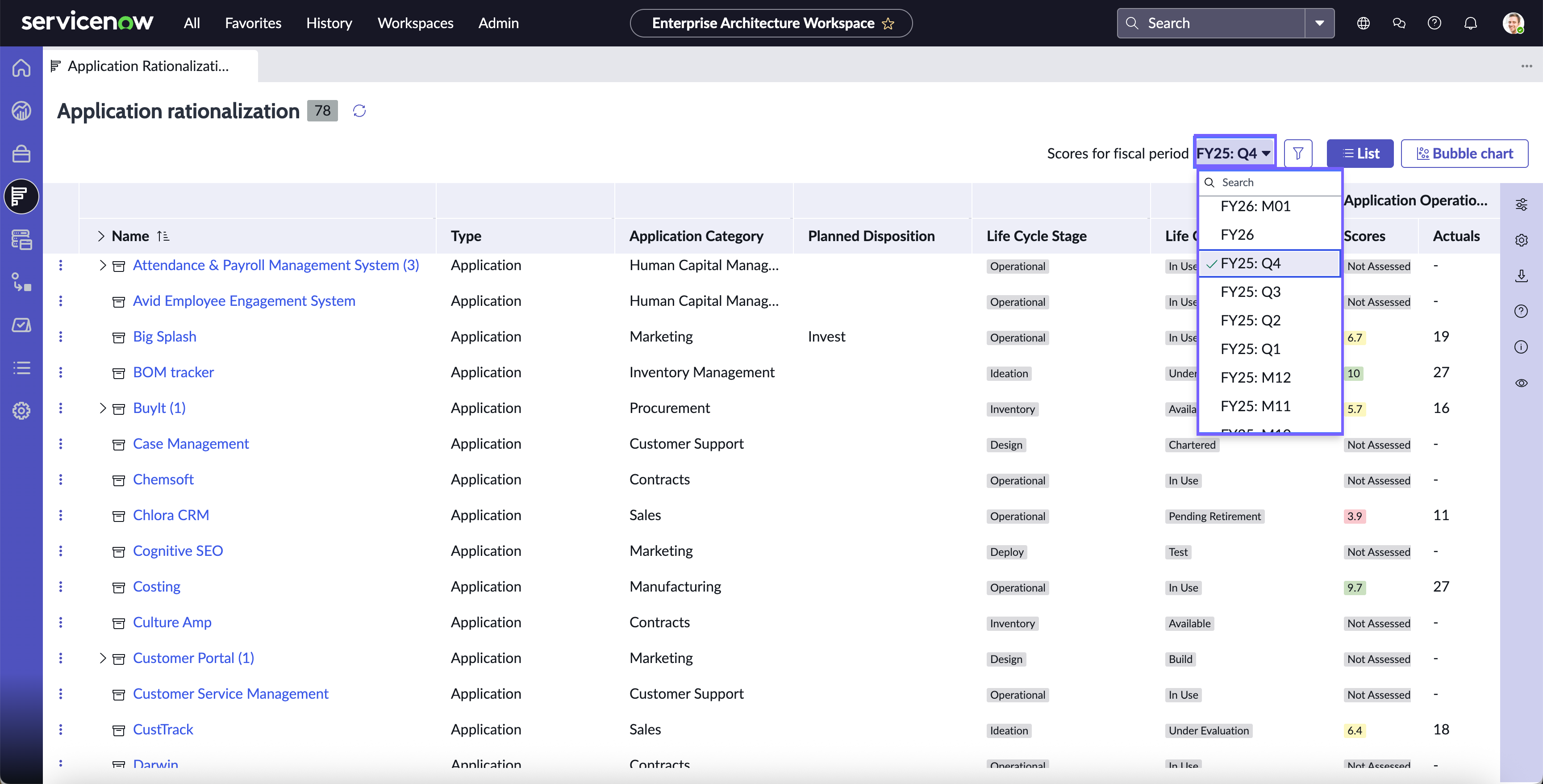Open the global search options dropdown arrow
The width and height of the screenshot is (1543, 784).
(1320, 23)
